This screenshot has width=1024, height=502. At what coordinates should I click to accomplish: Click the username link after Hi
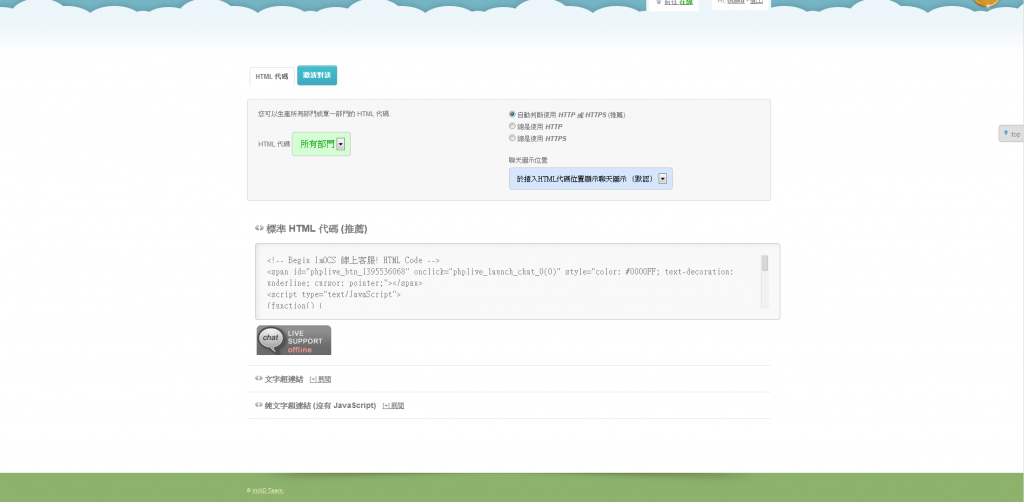click(x=735, y=2)
